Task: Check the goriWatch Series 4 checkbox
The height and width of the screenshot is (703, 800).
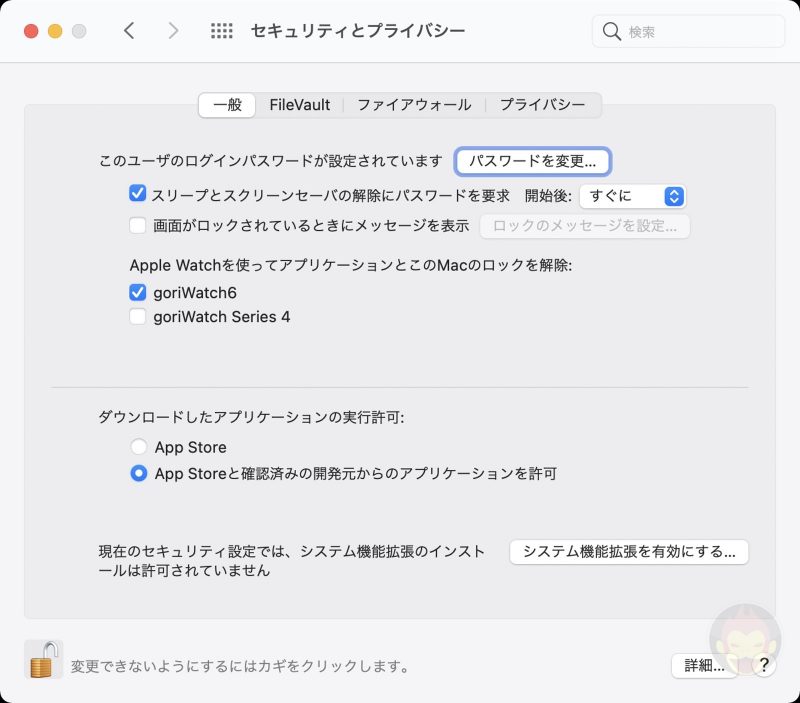Action: pos(137,317)
